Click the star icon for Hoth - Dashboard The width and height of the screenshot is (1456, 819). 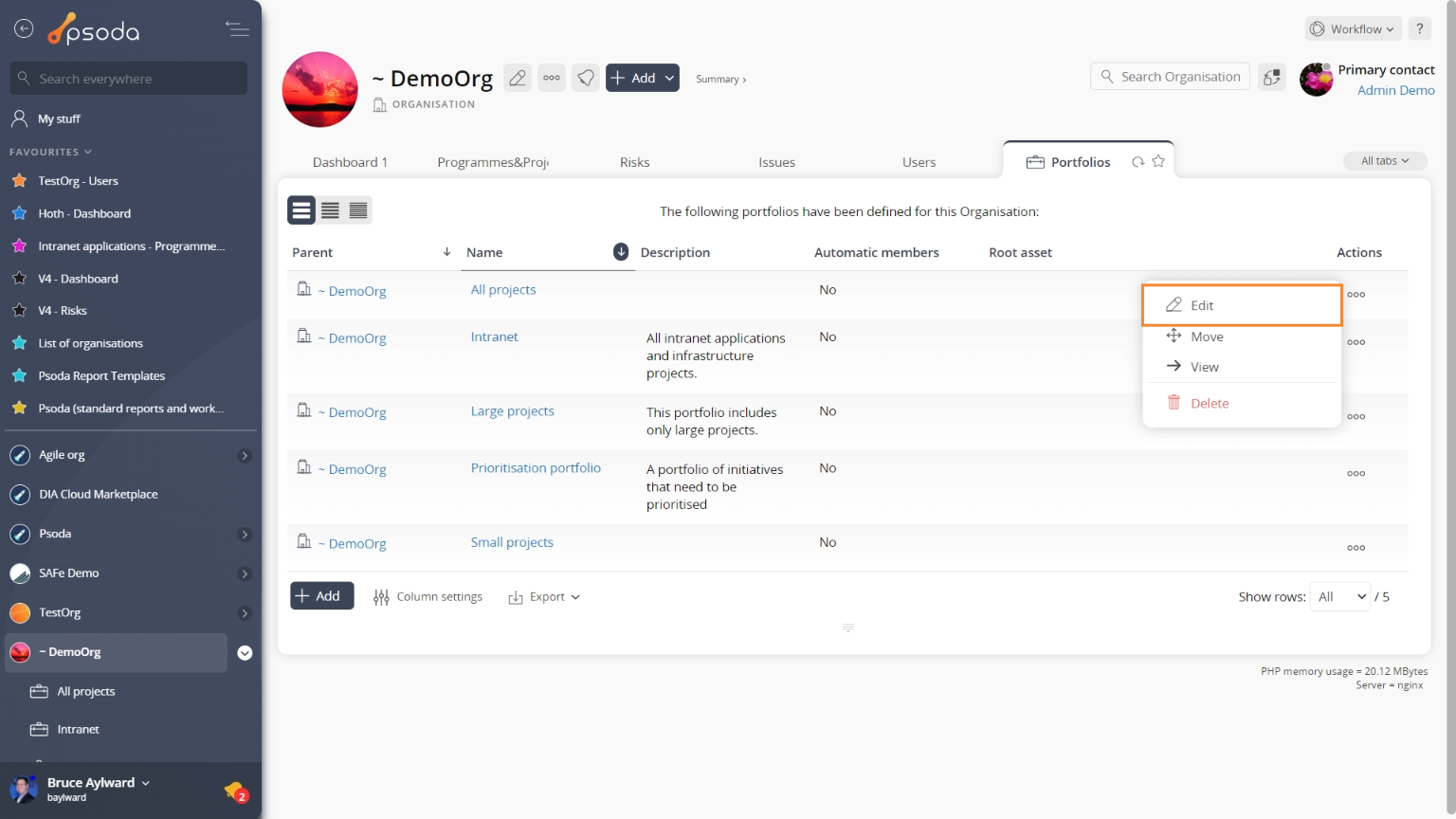pos(19,213)
